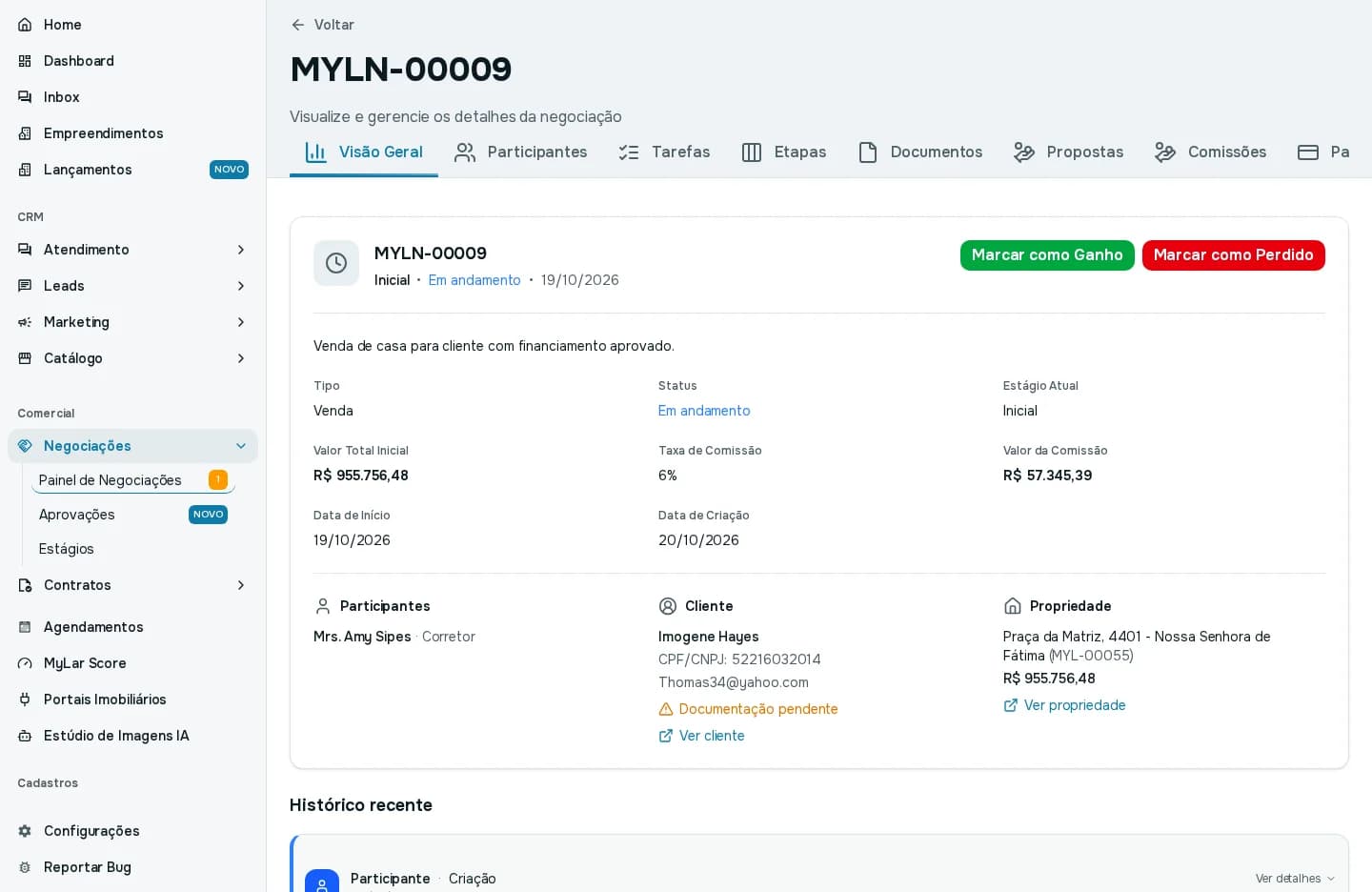The width and height of the screenshot is (1372, 892).
Task: Go to the Etapas tab
Action: click(783, 152)
